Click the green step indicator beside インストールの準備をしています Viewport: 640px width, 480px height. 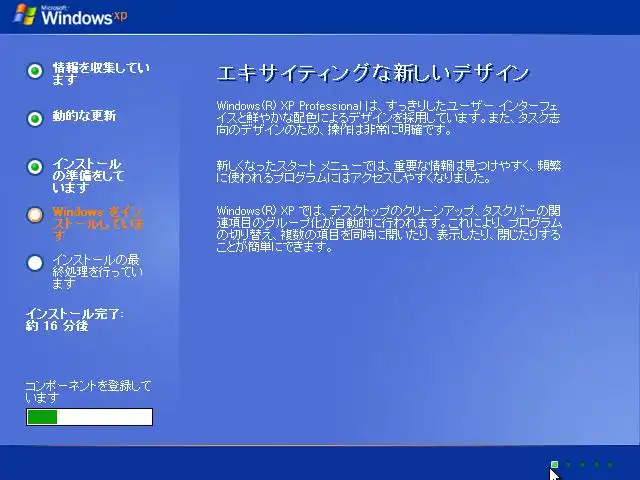coord(35,167)
